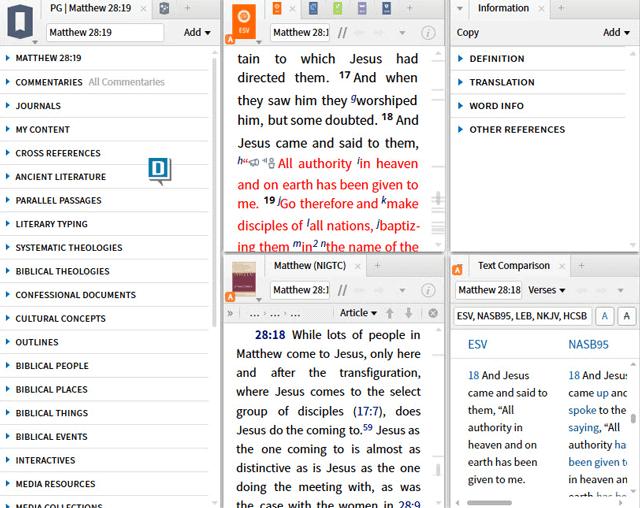Viewport: 640px width, 508px height.
Task: Select the Text Comparison tab
Action: (513, 266)
